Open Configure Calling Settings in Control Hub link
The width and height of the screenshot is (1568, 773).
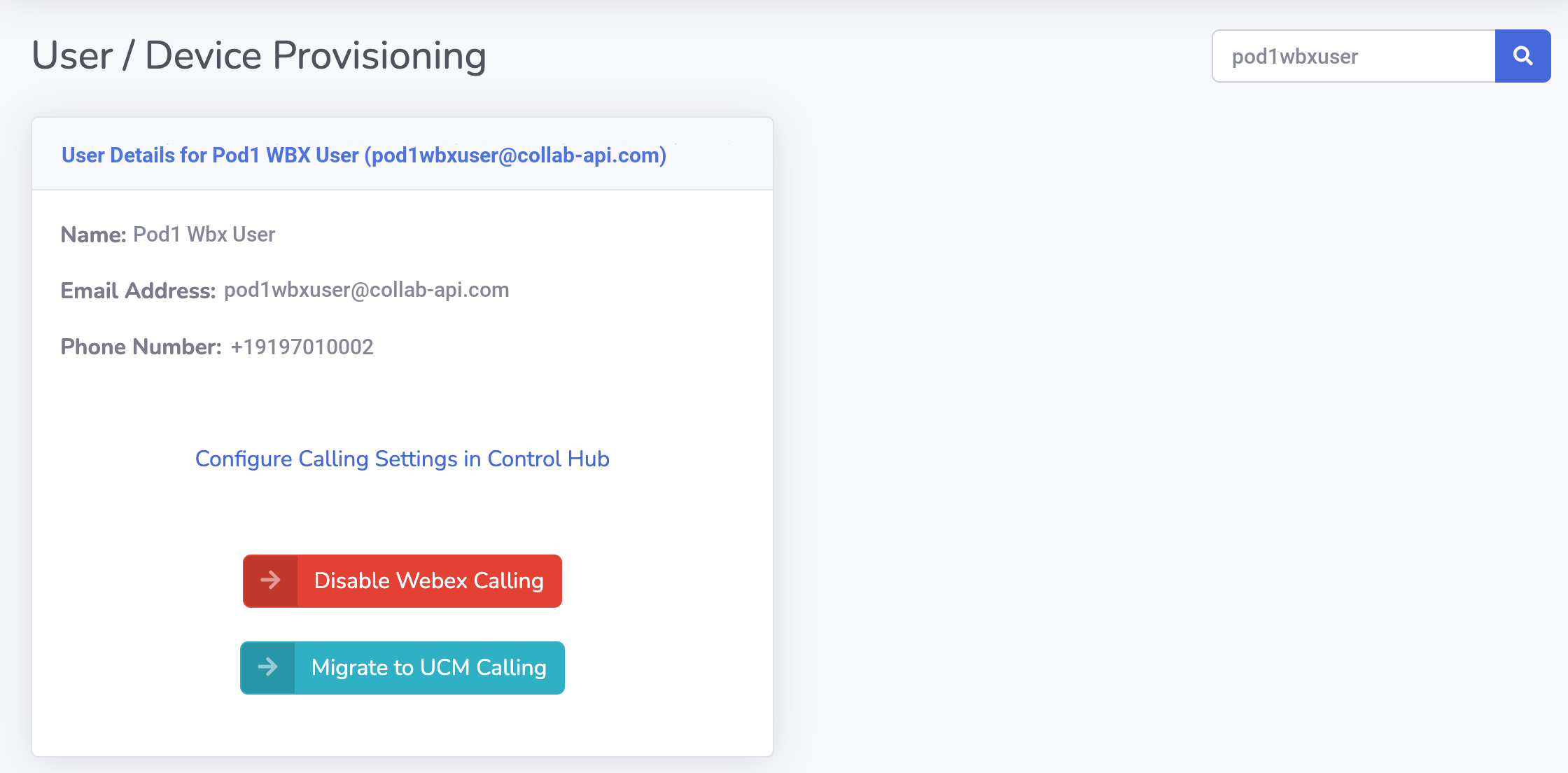[x=402, y=459]
